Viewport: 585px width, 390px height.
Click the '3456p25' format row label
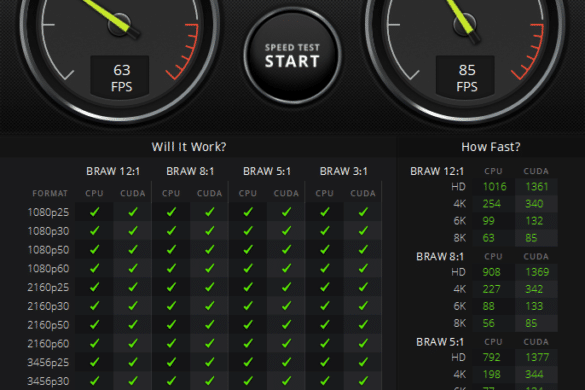pyautogui.click(x=48, y=362)
